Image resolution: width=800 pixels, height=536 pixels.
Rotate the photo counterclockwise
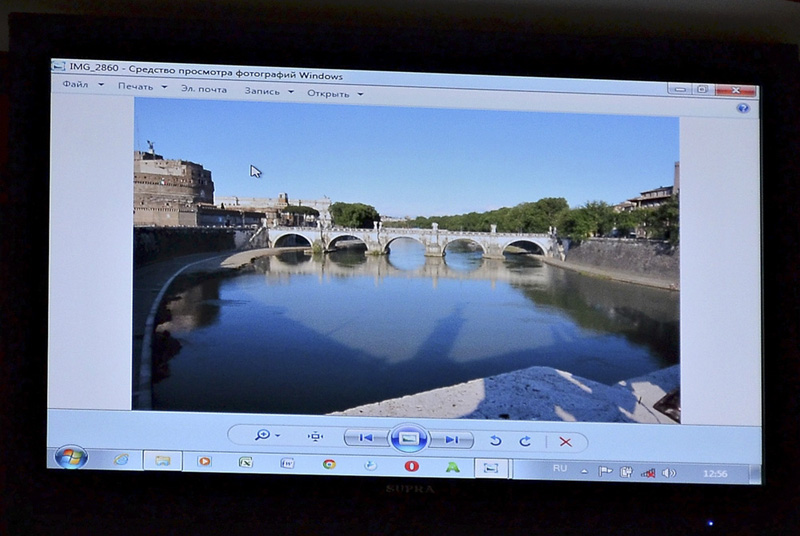click(x=495, y=440)
